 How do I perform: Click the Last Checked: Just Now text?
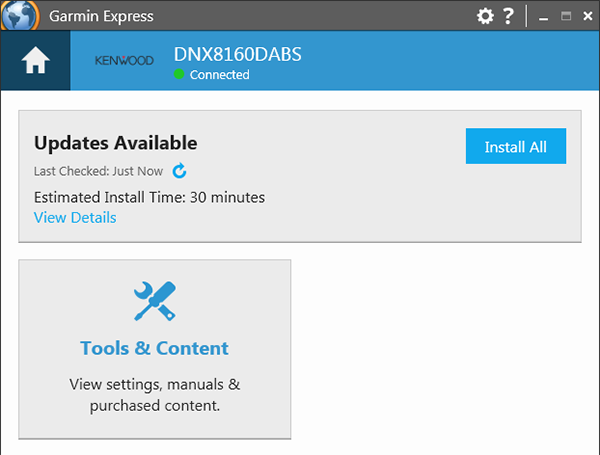point(98,171)
